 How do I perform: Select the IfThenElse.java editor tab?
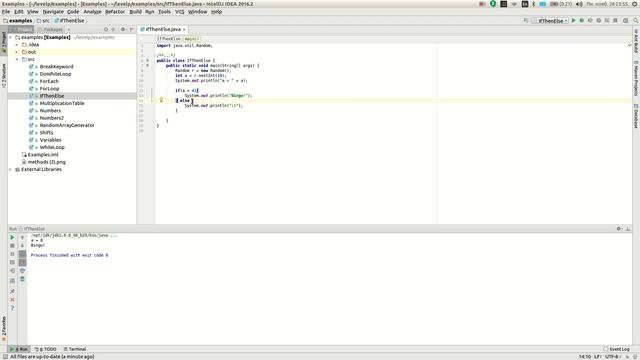(x=162, y=29)
